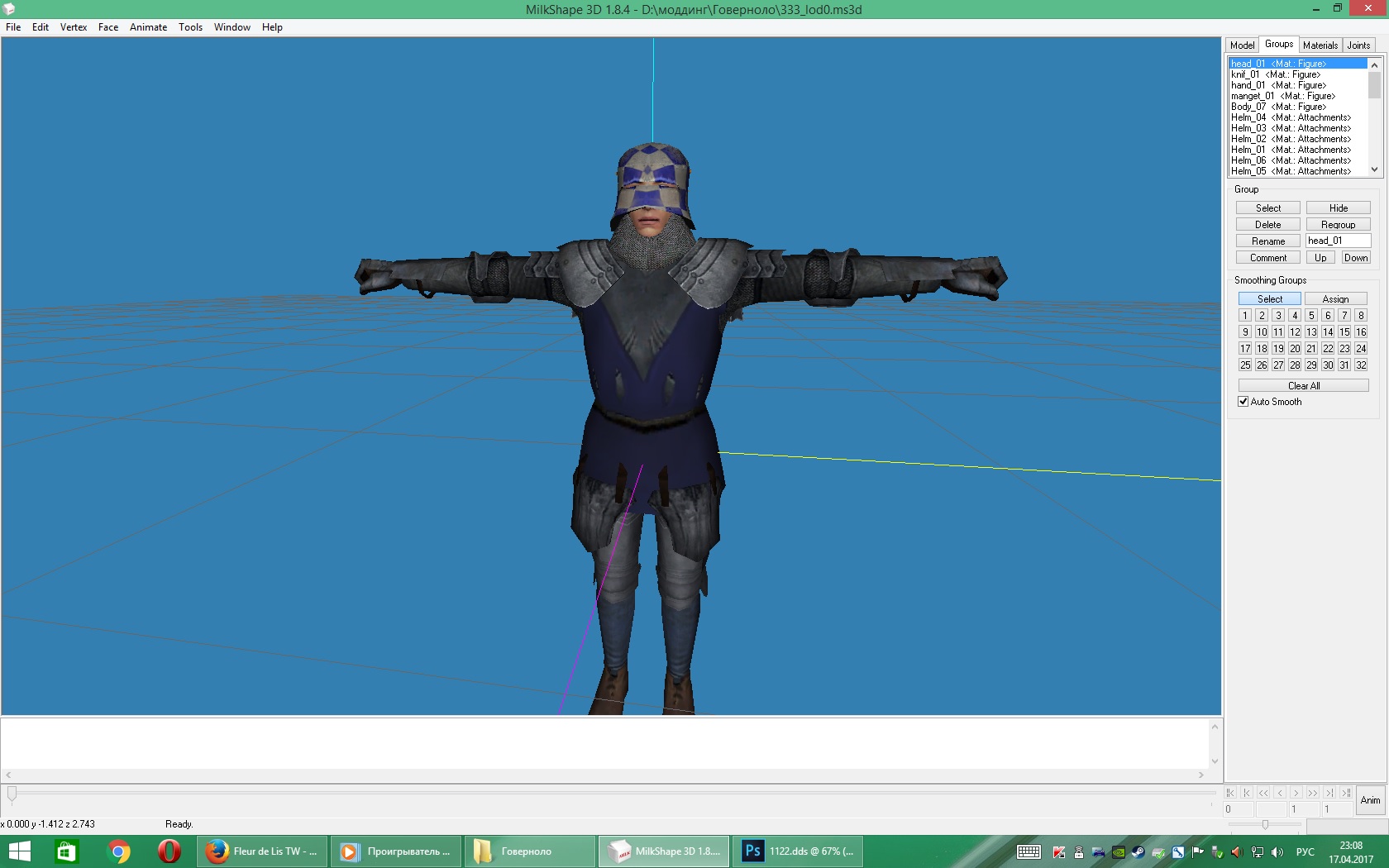Open the File menu
This screenshot has height=868, width=1389.
pyautogui.click(x=13, y=27)
